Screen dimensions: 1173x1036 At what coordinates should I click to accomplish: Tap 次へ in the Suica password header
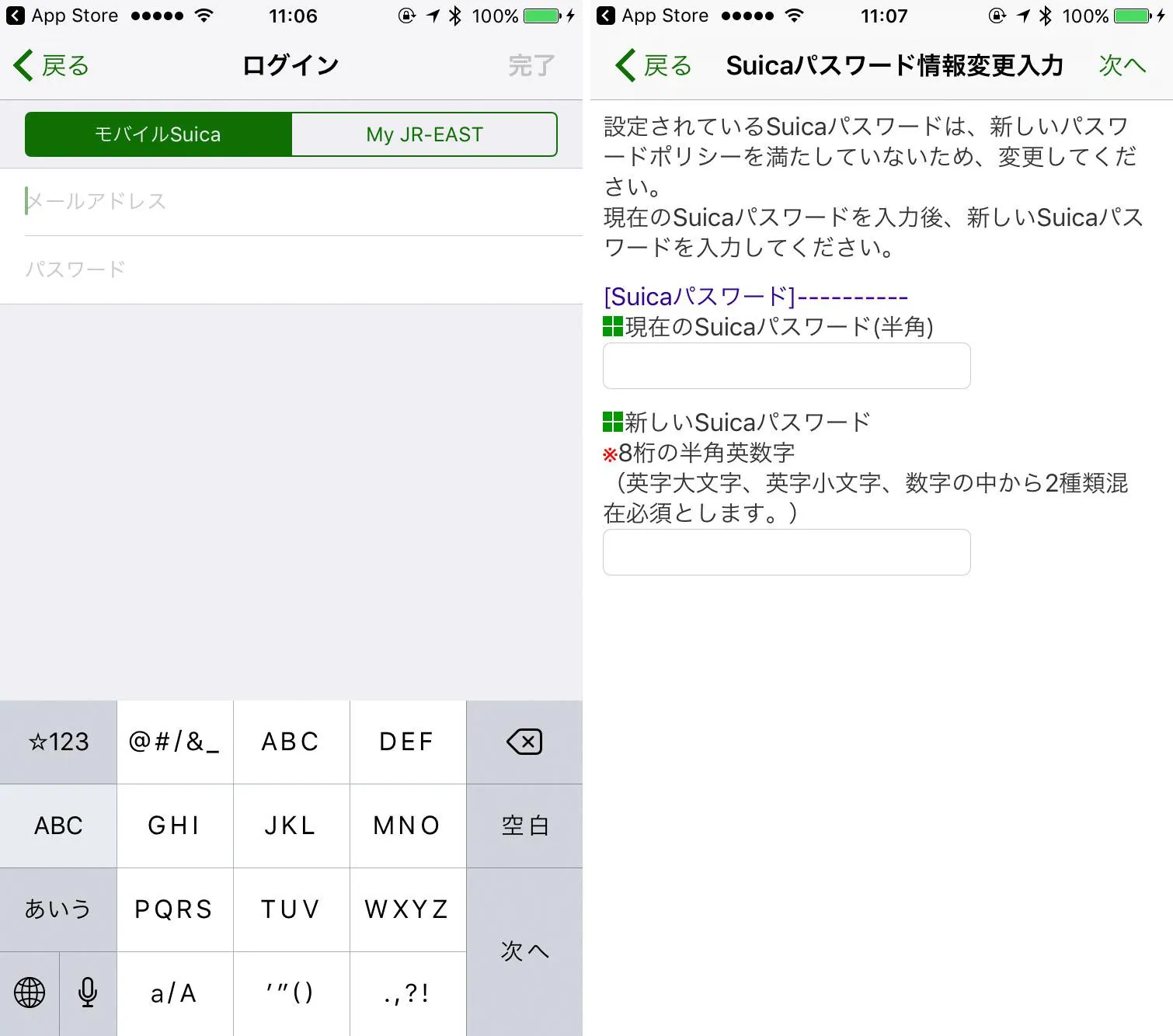click(x=1123, y=65)
